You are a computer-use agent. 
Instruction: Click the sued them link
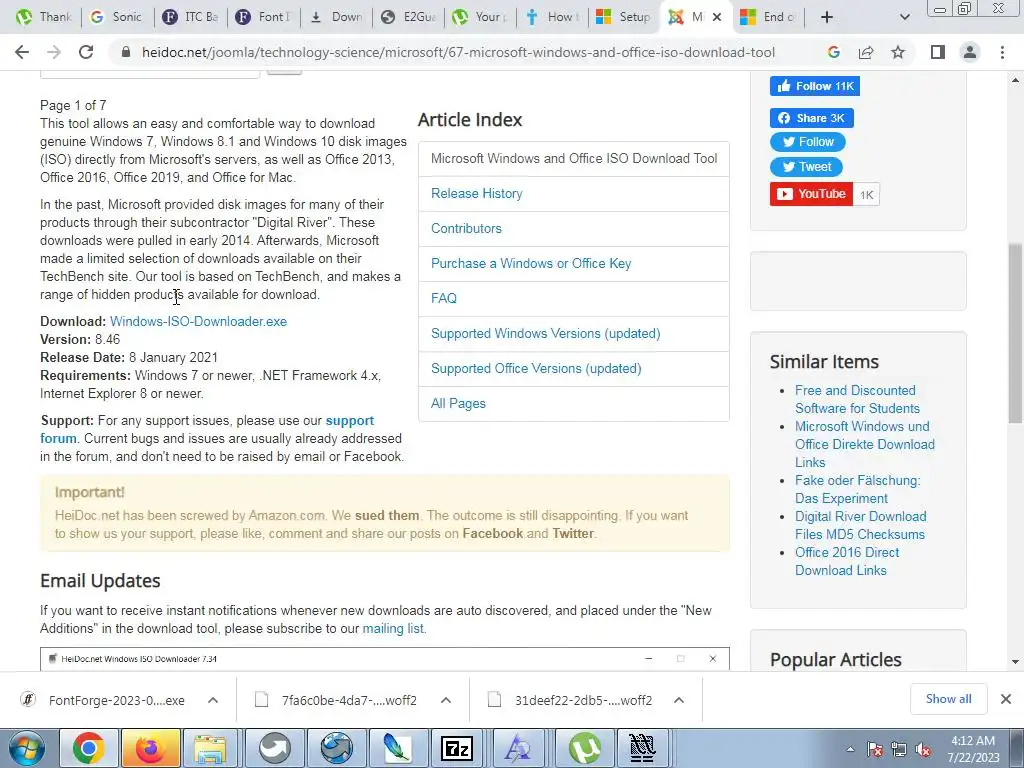[x=387, y=515]
